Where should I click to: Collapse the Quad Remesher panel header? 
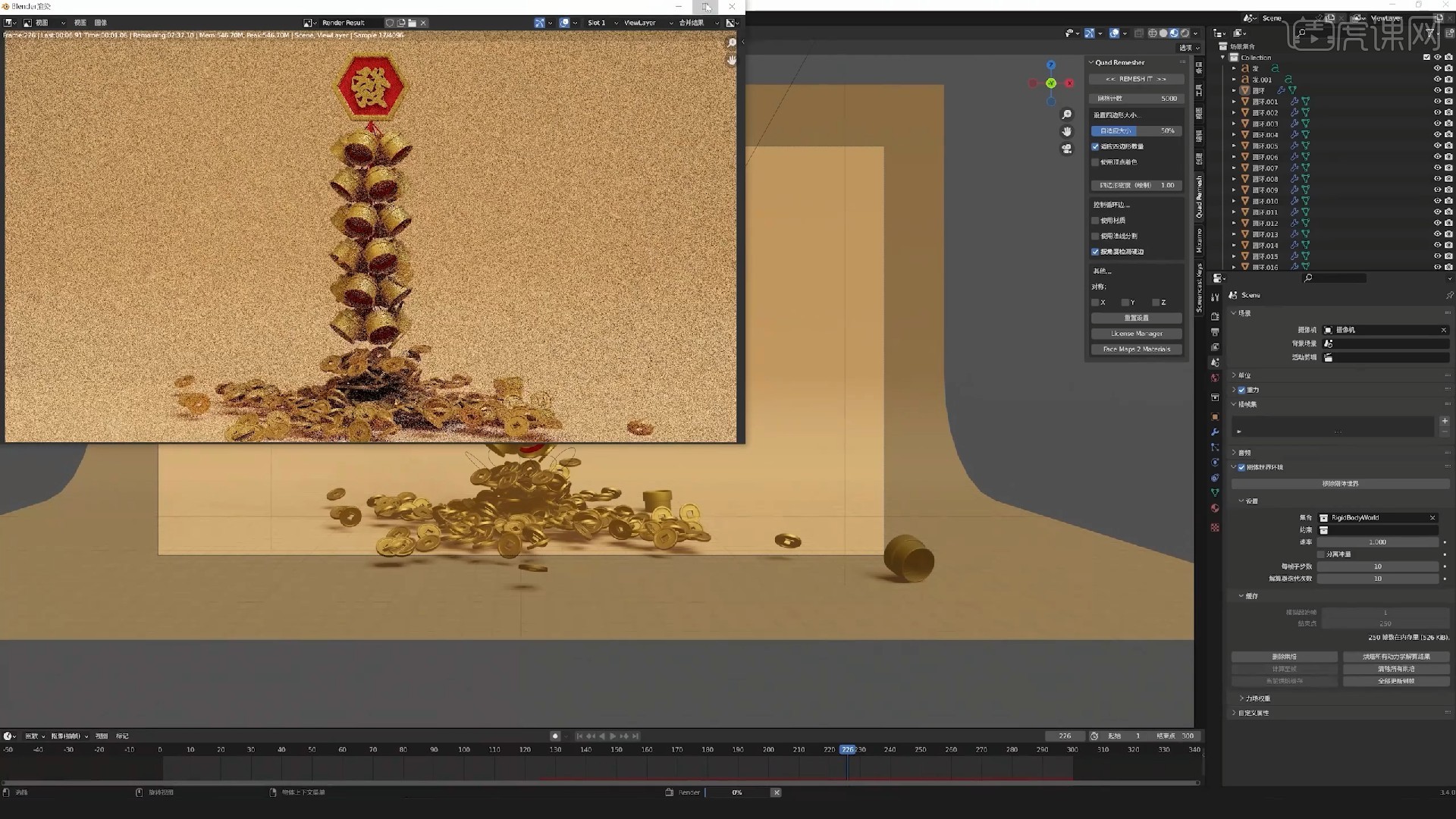point(1119,62)
